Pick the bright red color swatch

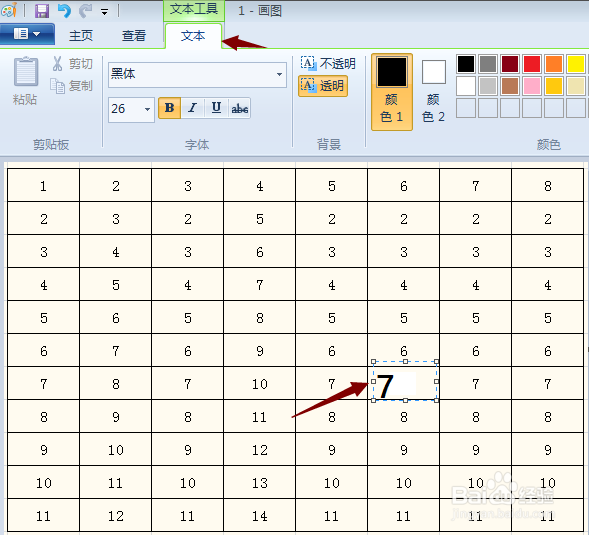532,64
